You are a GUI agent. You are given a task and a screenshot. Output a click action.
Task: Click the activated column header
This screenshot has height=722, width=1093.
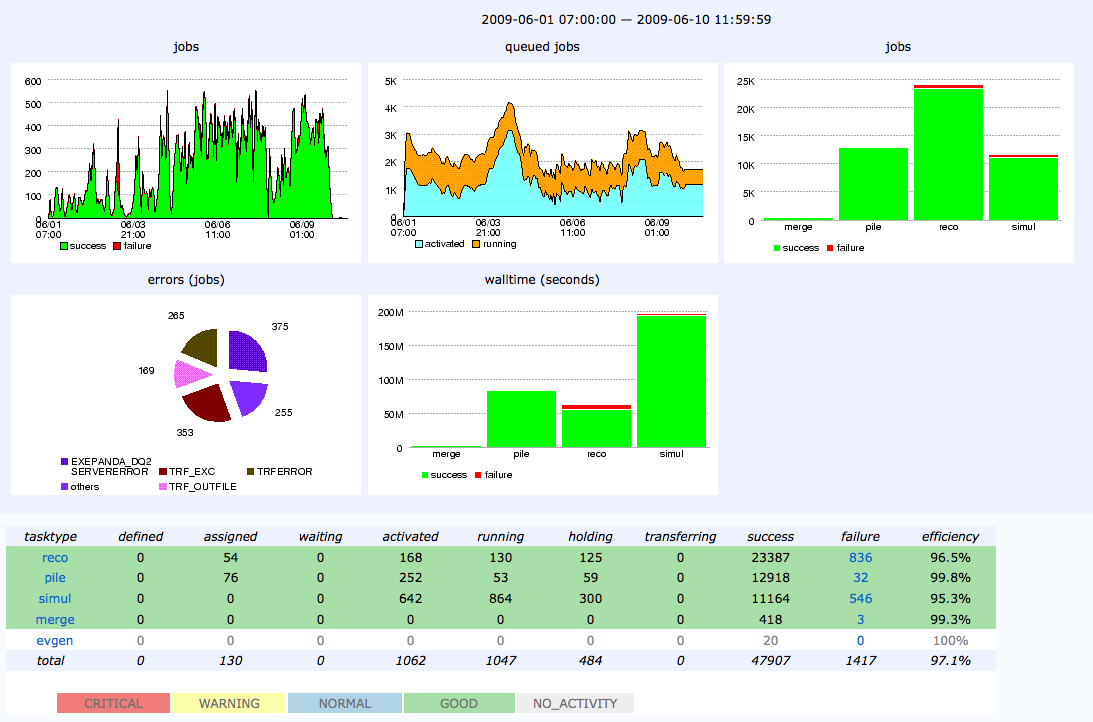point(410,537)
